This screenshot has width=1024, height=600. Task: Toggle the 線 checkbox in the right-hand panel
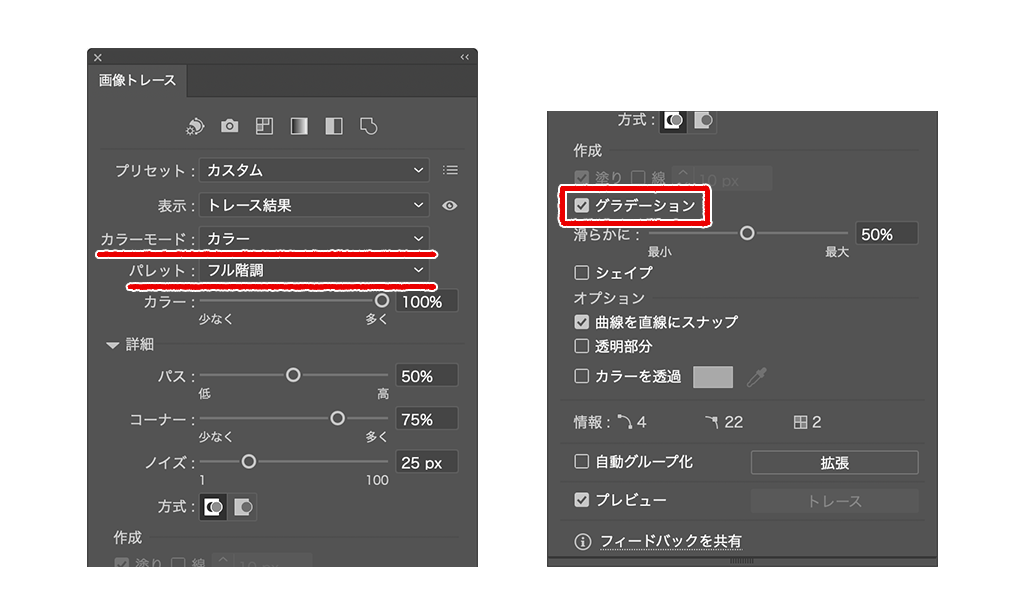638,178
